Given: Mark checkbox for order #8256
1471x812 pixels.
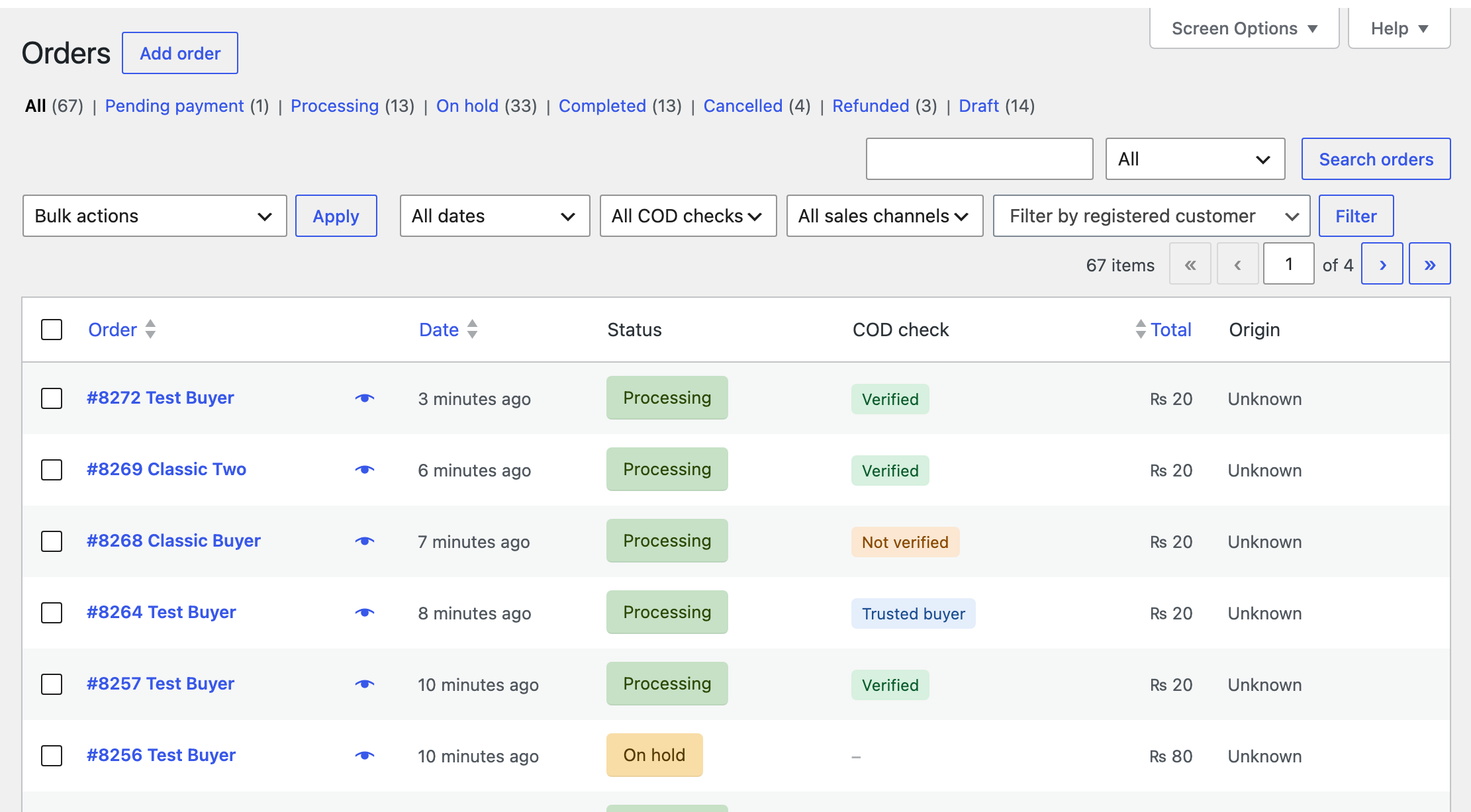Looking at the screenshot, I should [52, 756].
